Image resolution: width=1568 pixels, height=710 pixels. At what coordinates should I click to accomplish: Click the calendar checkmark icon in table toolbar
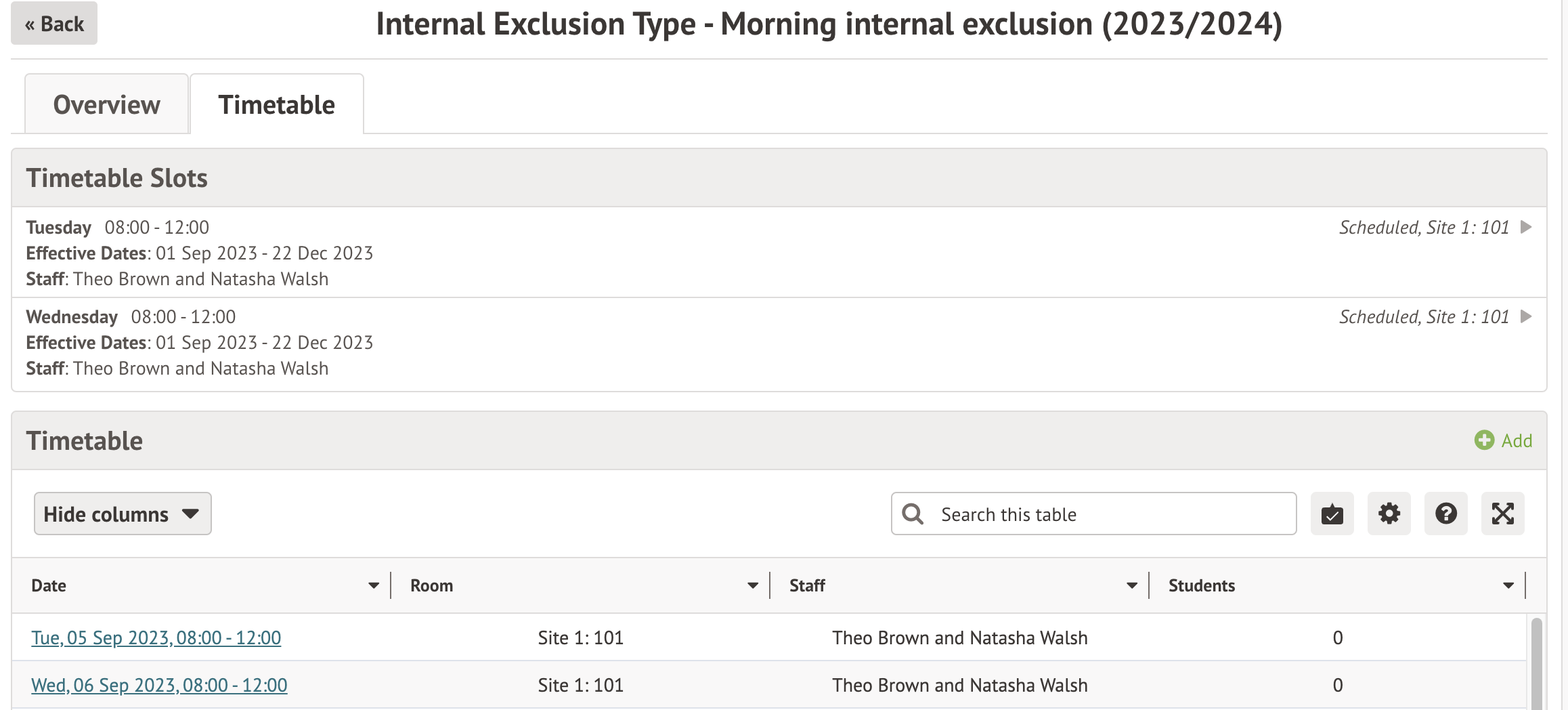[1332, 514]
